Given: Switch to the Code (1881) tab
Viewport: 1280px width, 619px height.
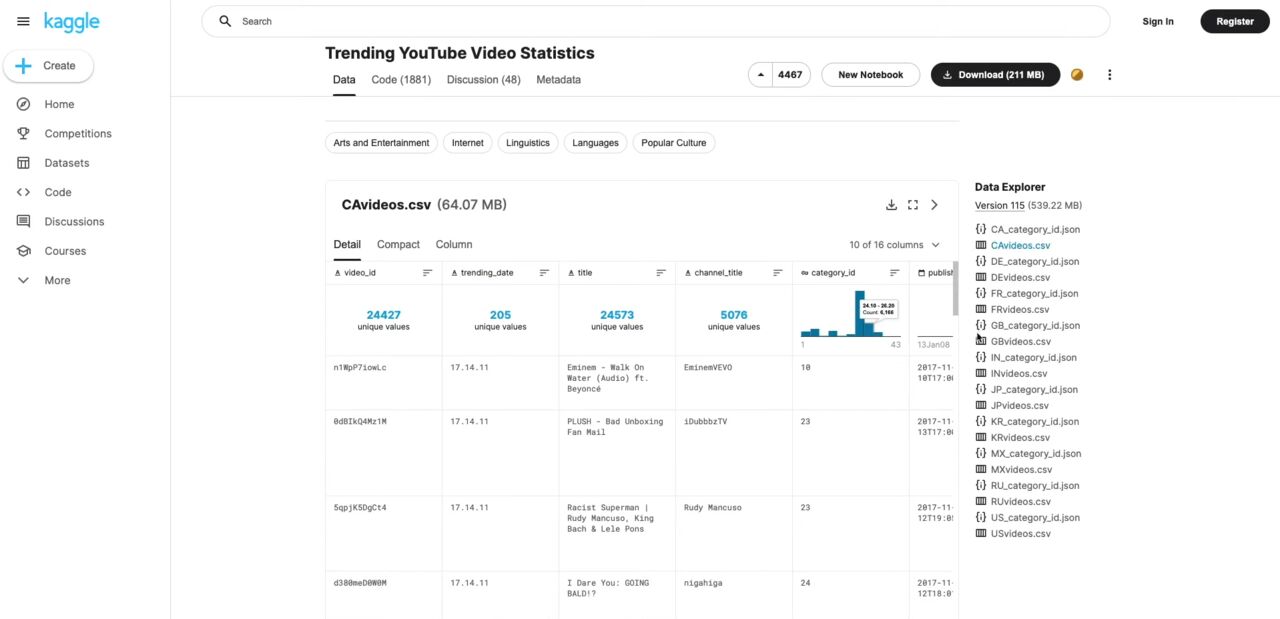Looking at the screenshot, I should [x=401, y=80].
